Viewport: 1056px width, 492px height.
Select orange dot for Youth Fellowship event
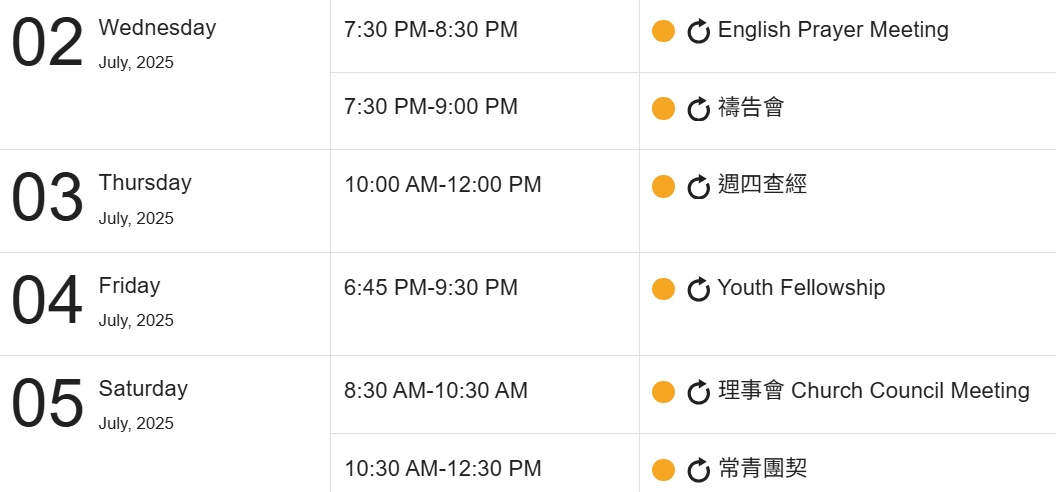663,289
